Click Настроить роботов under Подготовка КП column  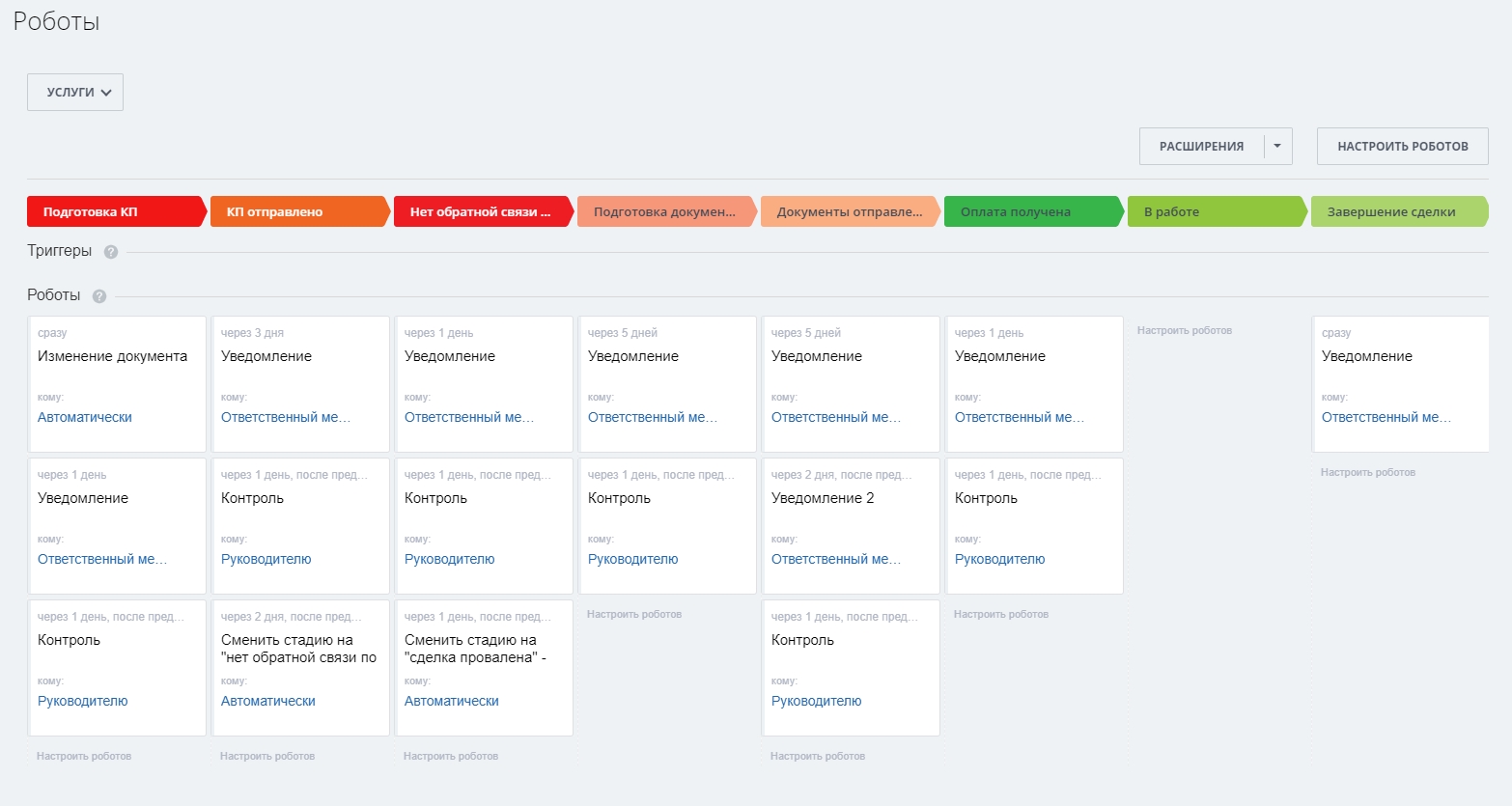(x=84, y=757)
